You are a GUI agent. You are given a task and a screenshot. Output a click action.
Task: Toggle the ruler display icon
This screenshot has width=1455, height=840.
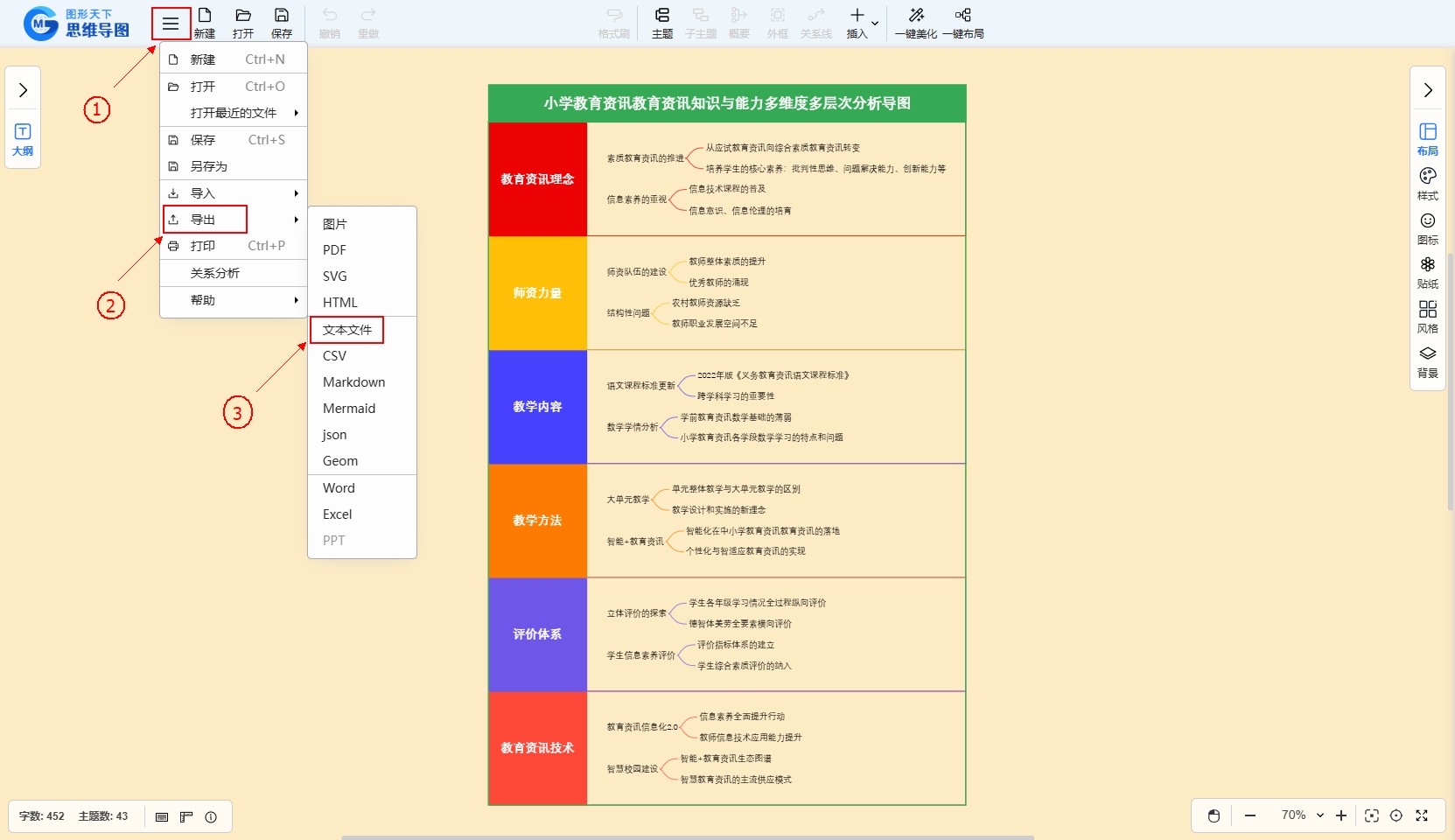tap(186, 816)
